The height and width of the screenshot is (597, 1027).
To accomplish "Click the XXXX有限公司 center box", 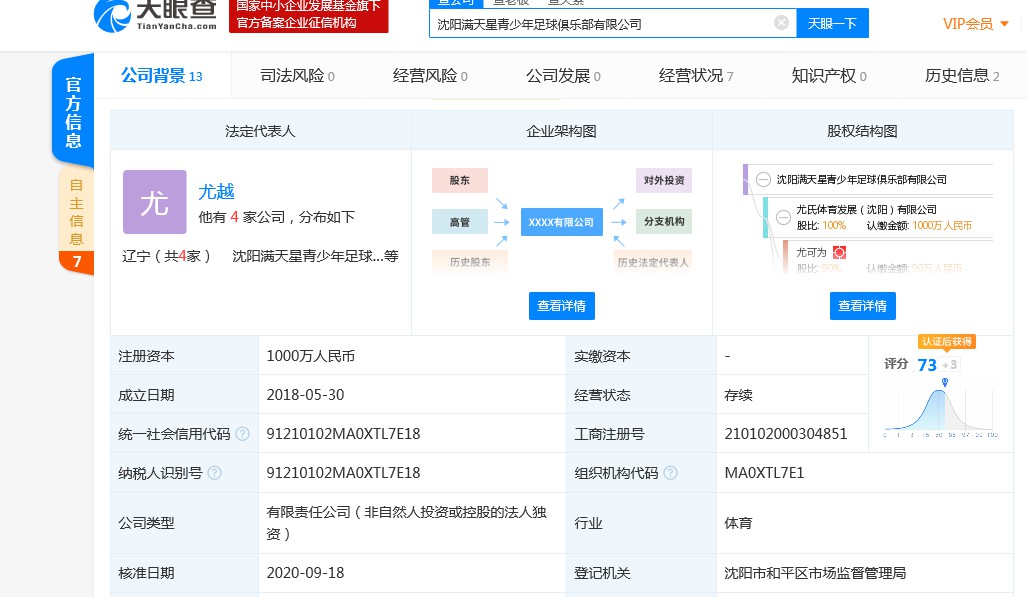I will [x=562, y=222].
